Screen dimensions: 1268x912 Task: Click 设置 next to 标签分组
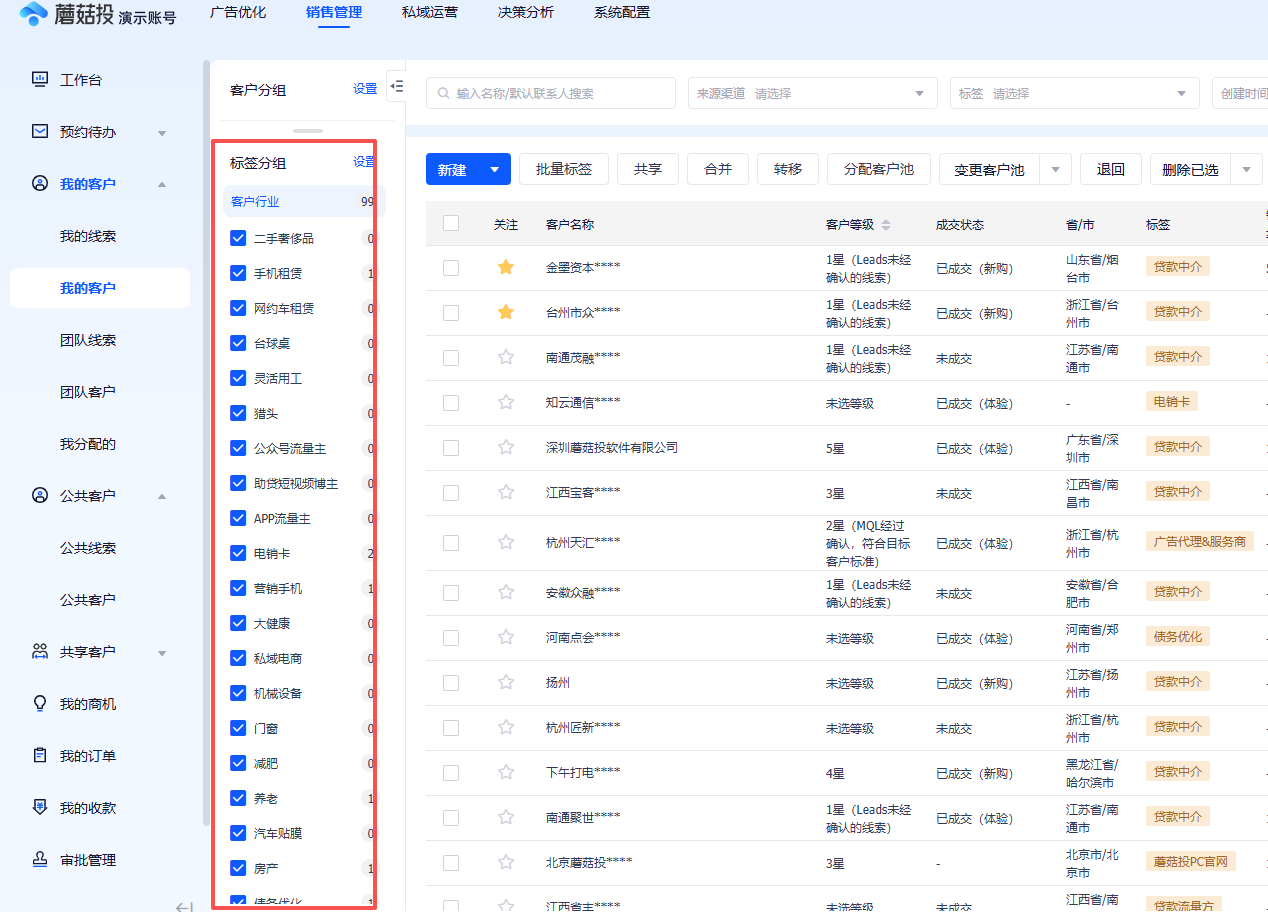click(363, 162)
